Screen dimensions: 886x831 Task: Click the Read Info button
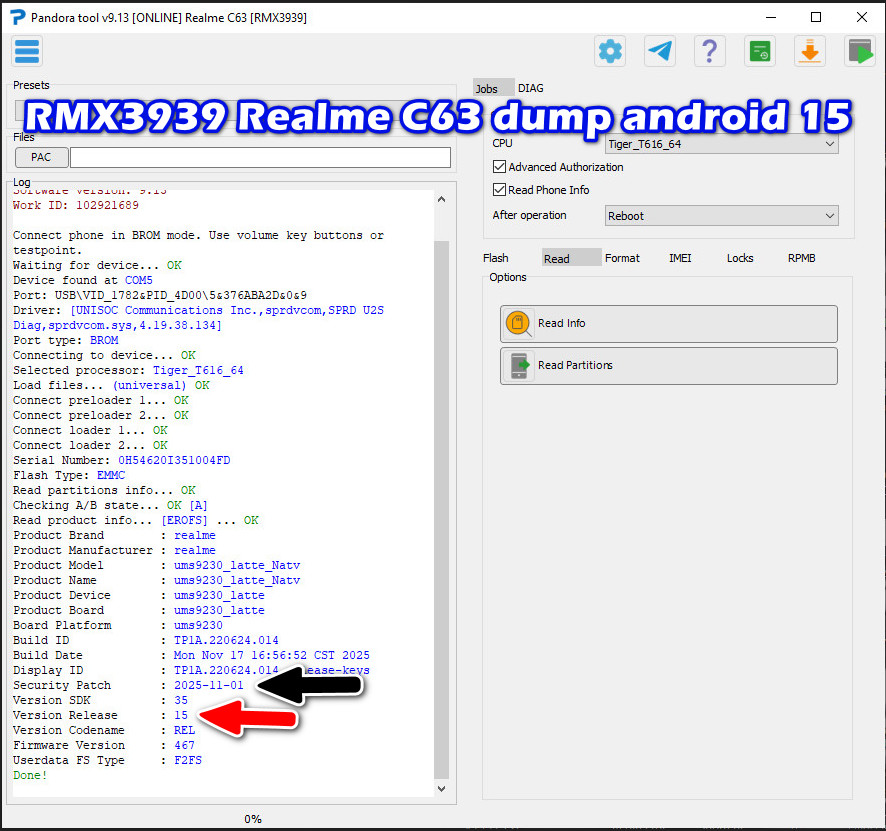(x=668, y=323)
